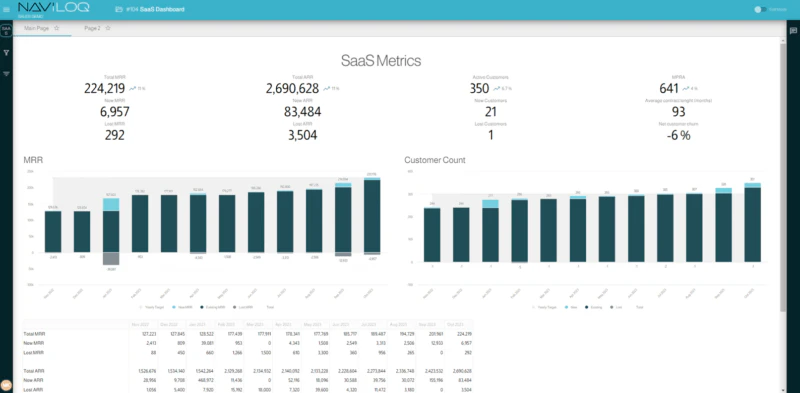The width and height of the screenshot is (800, 393).
Task: Select the Main Page tab
Action: (x=37, y=29)
